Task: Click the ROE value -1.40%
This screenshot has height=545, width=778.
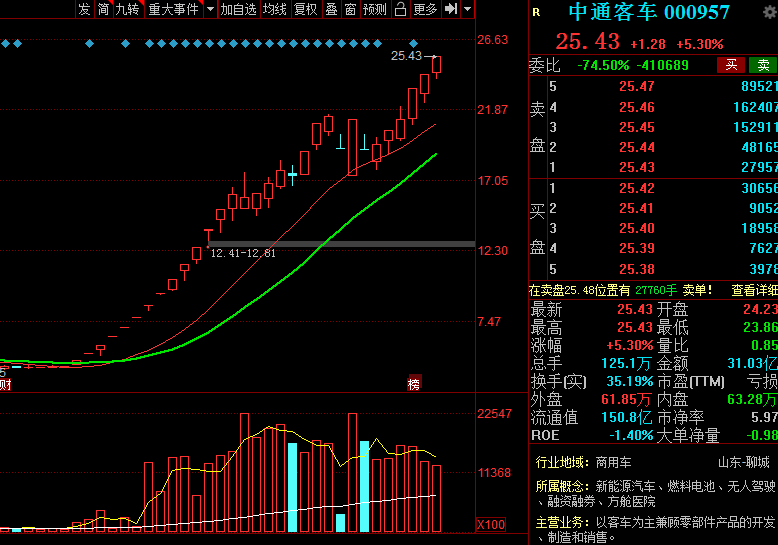Action: pos(631,435)
